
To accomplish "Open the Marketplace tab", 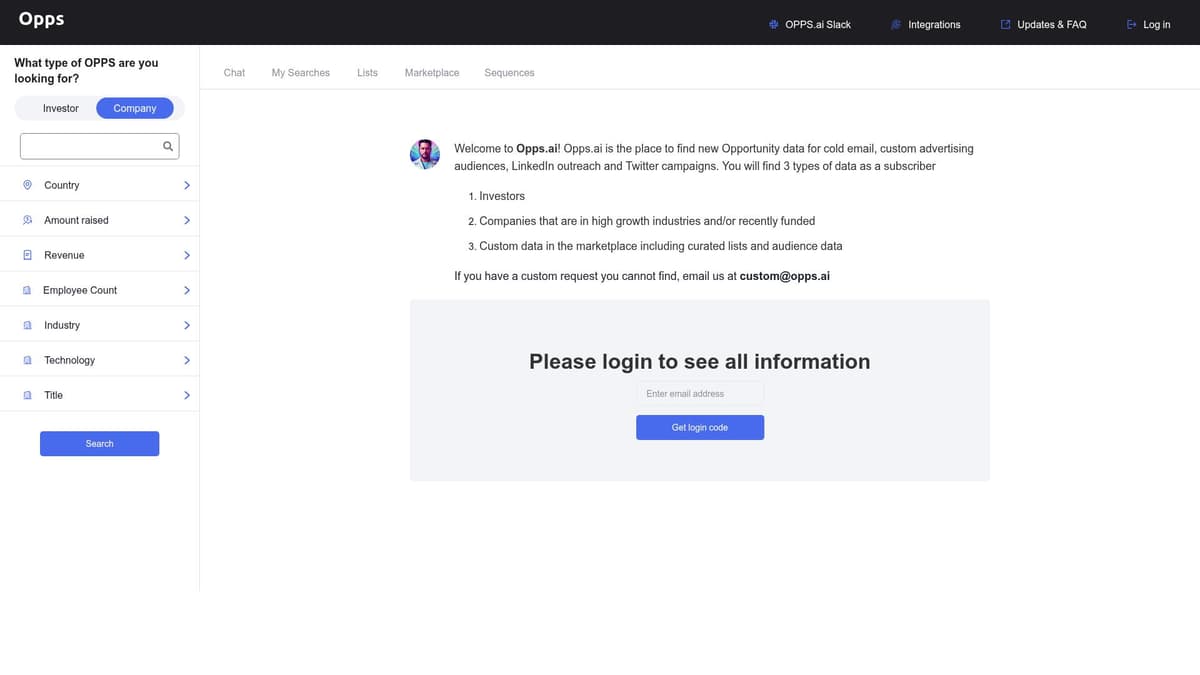I will pos(432,73).
